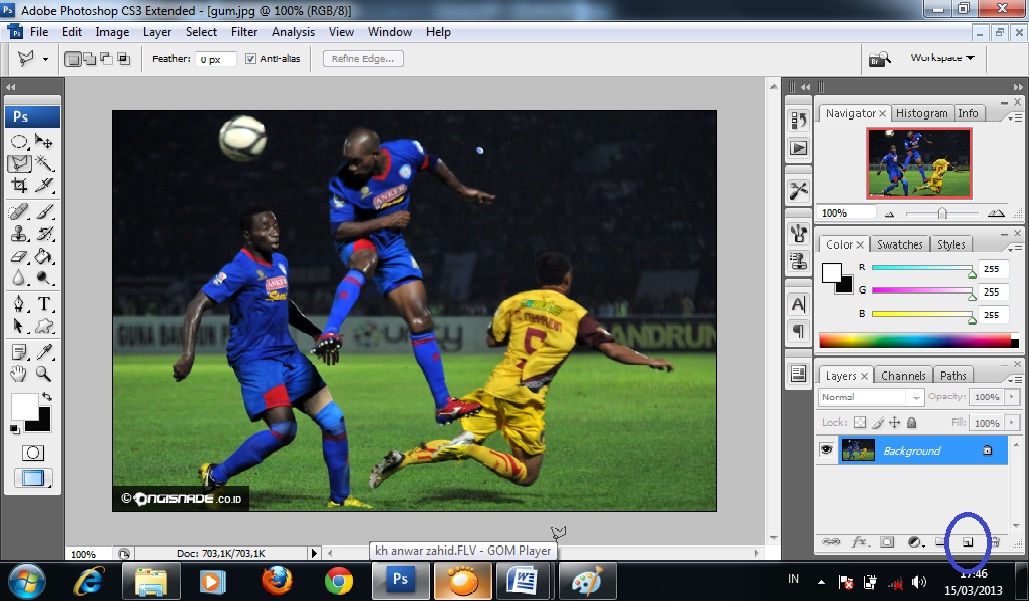This screenshot has height=601, width=1029.
Task: Select the Brush tool
Action: coord(44,211)
